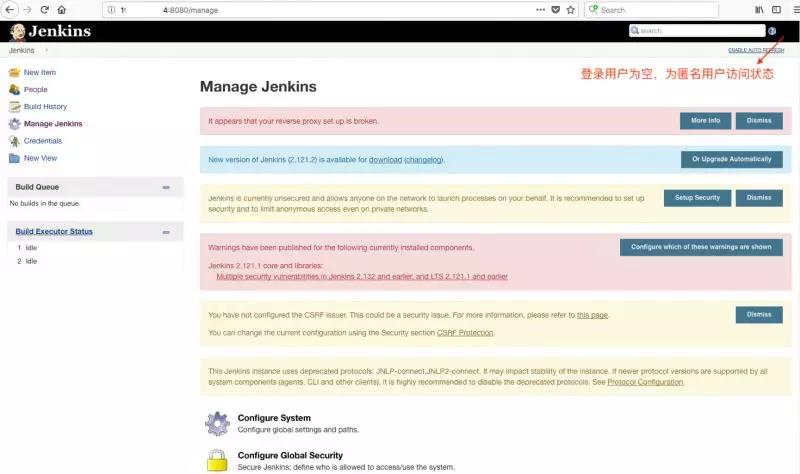Click Enable Auto Refresh link
Screen dimensions: 800x474
tap(756, 50)
